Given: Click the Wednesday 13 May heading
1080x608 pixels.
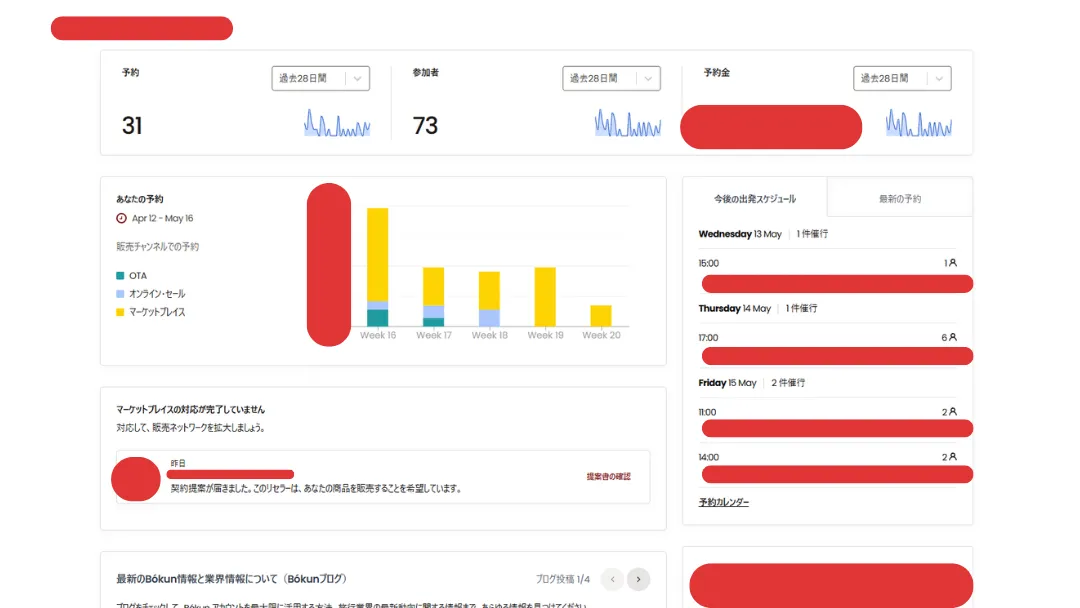Looking at the screenshot, I should (x=740, y=234).
